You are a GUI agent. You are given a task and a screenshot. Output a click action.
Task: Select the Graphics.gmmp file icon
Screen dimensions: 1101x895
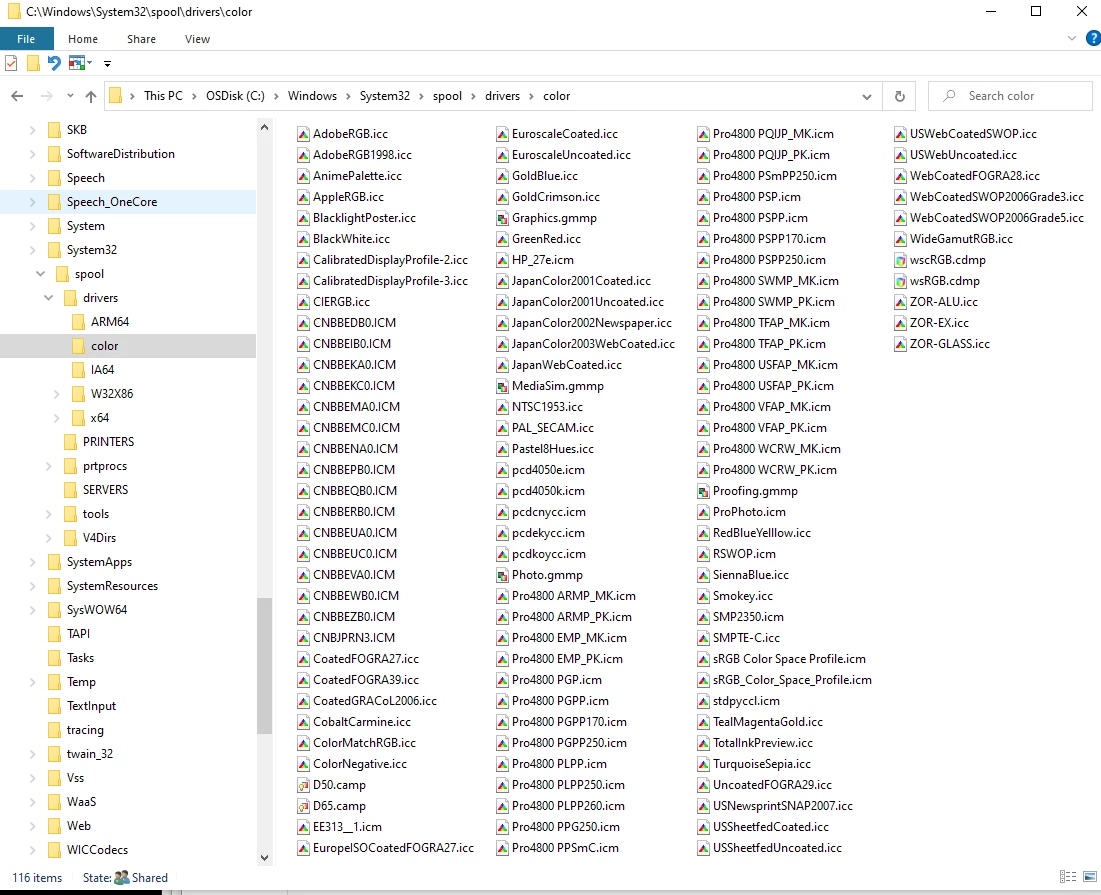[x=502, y=218]
